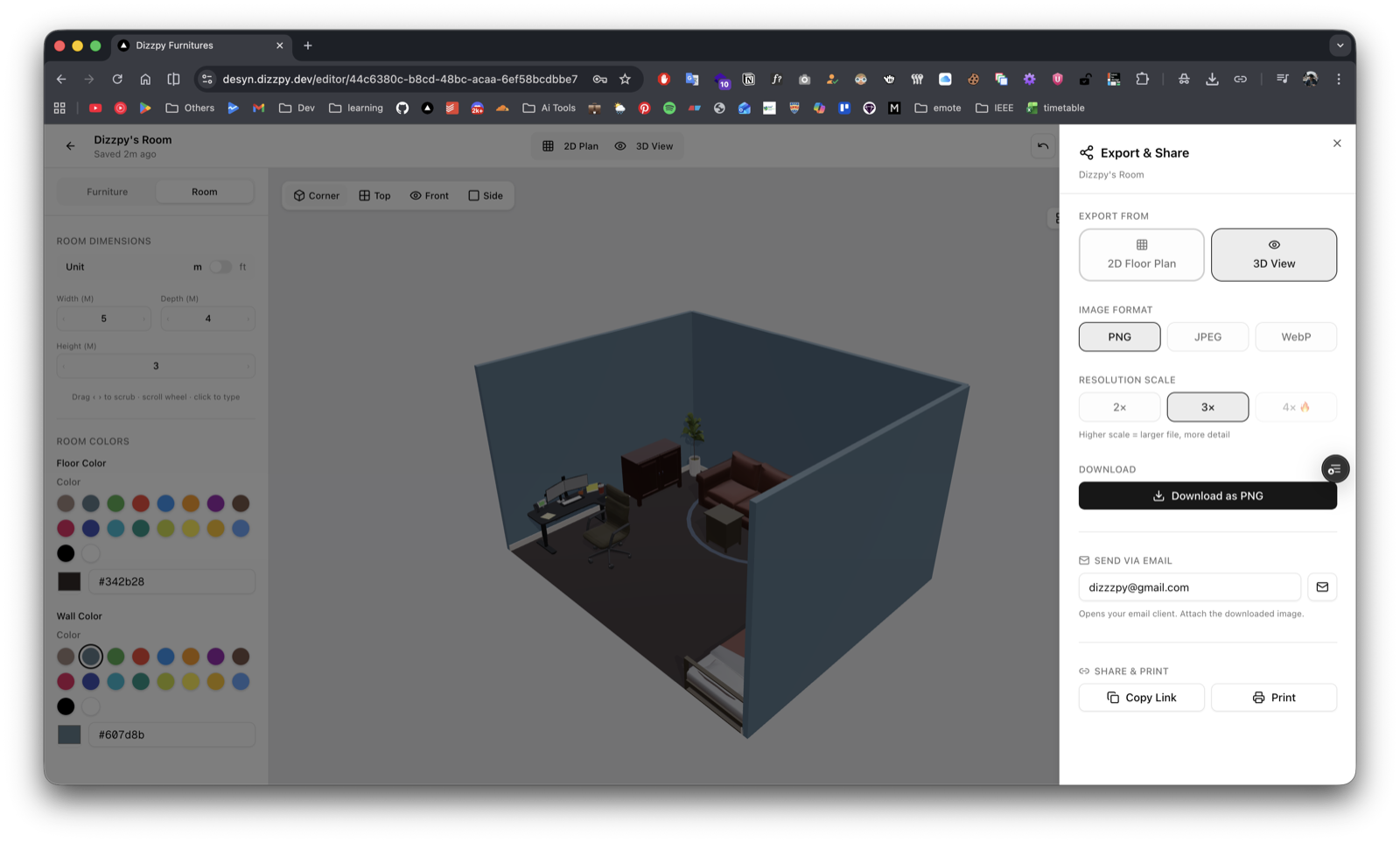Click the Print button
The image size is (1400, 843).
tap(1273, 698)
